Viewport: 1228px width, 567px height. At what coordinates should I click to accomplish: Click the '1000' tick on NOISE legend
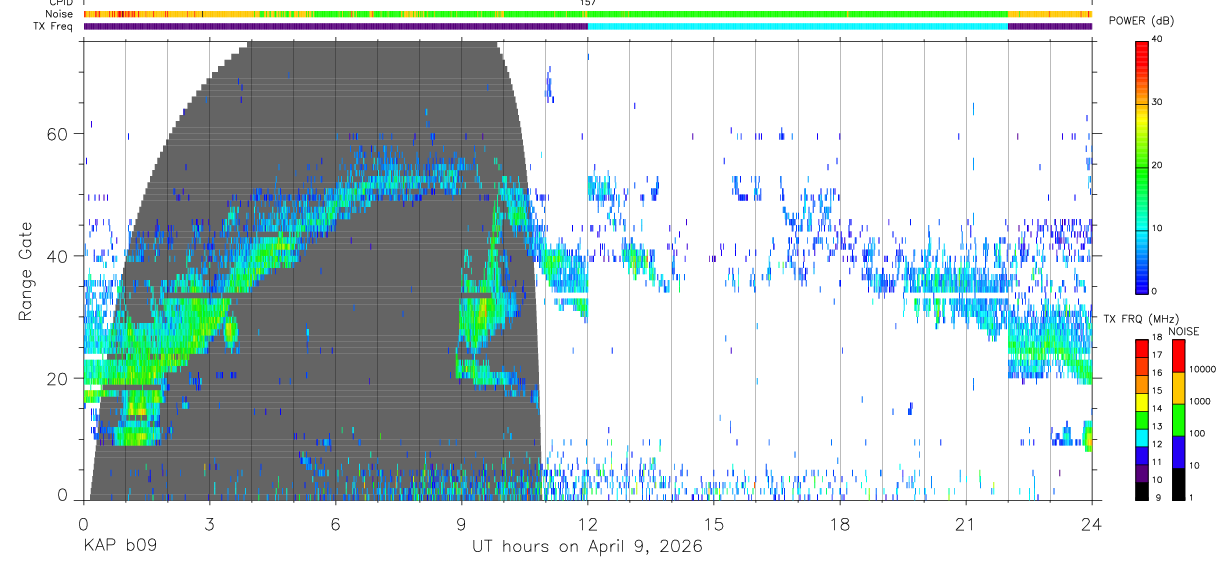pos(1200,401)
